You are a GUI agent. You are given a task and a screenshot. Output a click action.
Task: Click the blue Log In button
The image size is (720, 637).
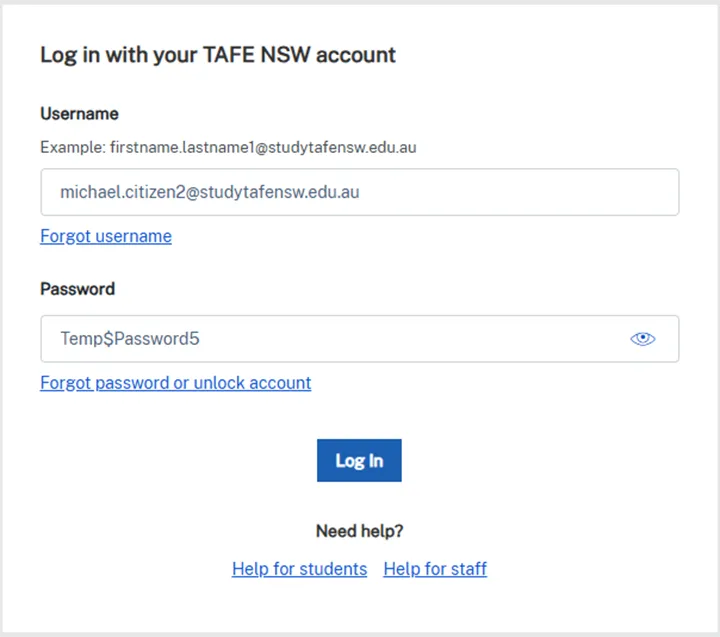tap(359, 461)
